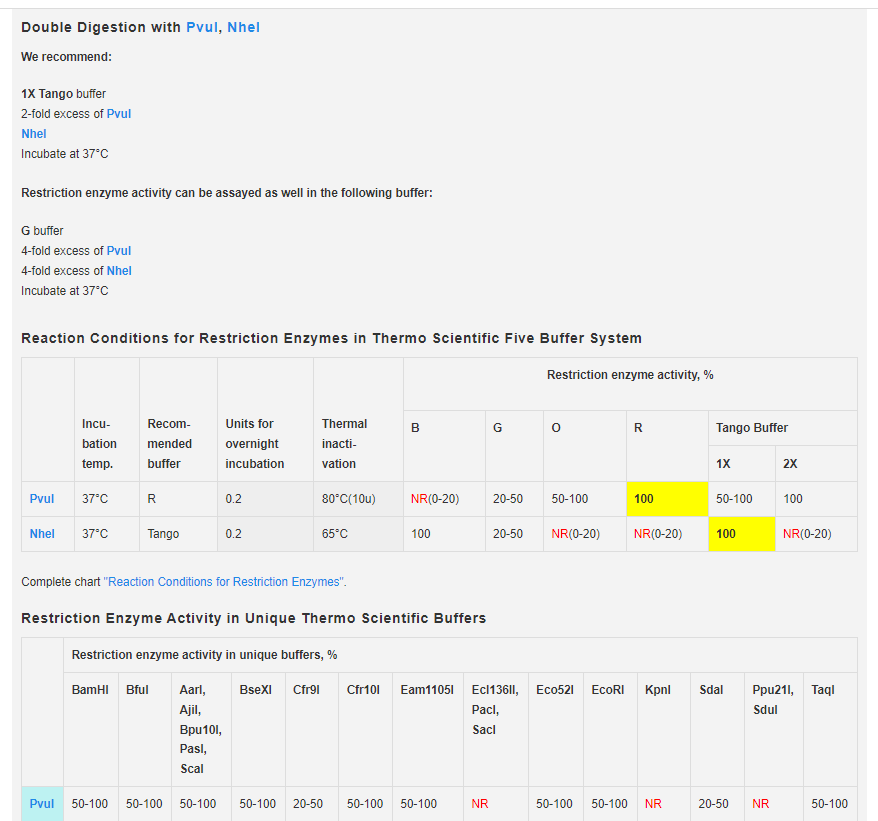
Task: Click the highlighted 100 cell in PvuI's R column
Action: (667, 498)
